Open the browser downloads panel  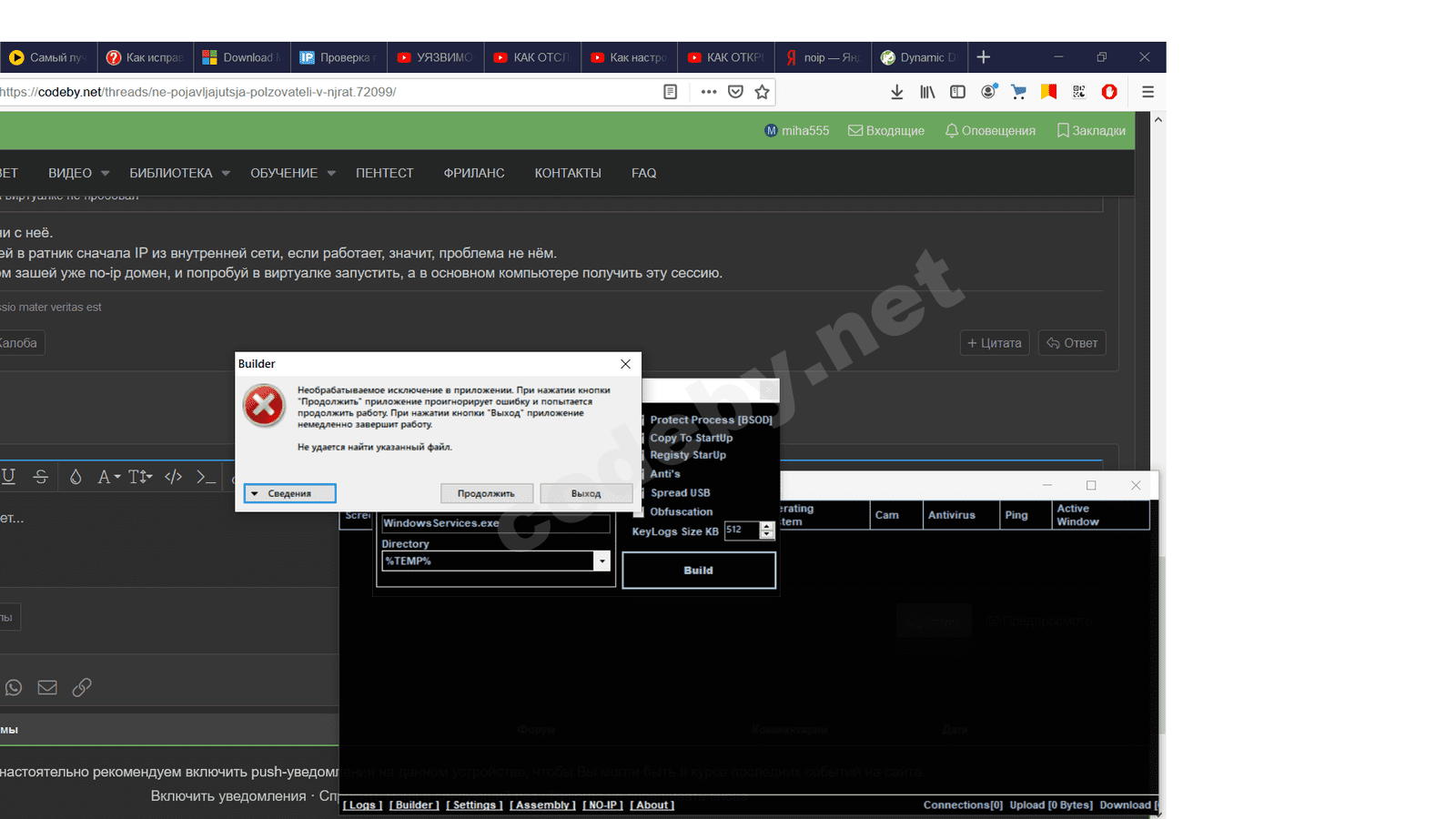click(897, 92)
